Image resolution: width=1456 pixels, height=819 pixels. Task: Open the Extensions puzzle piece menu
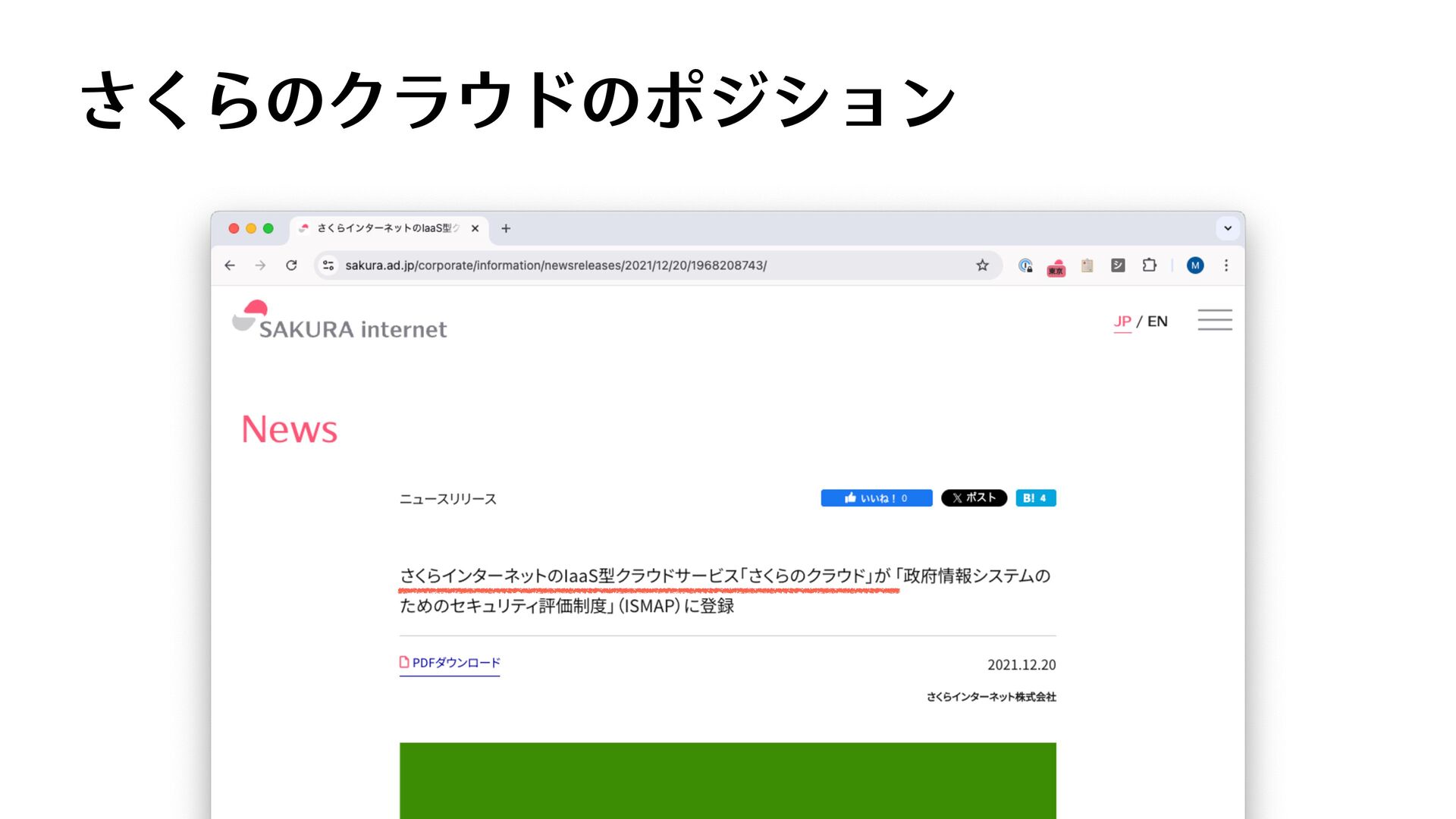click(x=1149, y=265)
